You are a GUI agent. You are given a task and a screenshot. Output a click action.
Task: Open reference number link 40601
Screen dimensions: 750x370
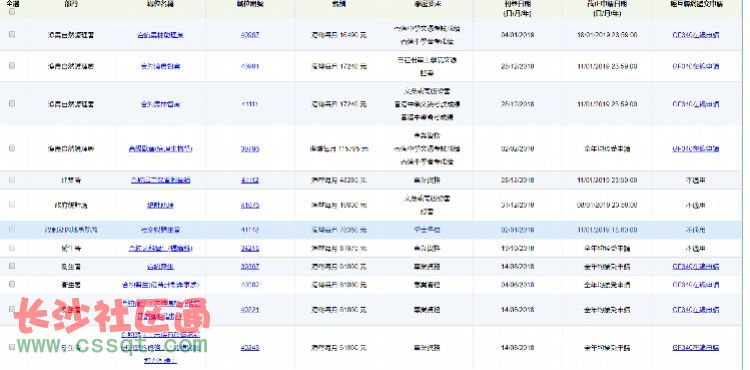click(x=250, y=66)
